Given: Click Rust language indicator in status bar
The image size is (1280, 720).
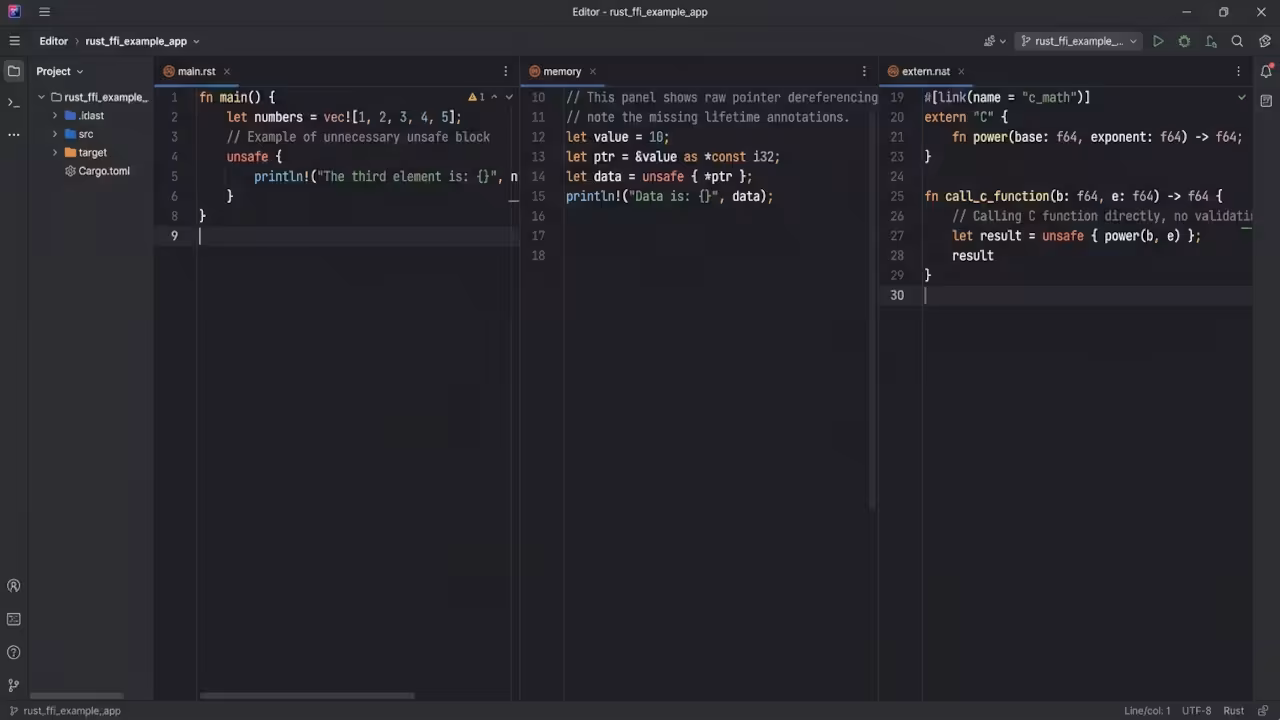Looking at the screenshot, I should point(1233,711).
